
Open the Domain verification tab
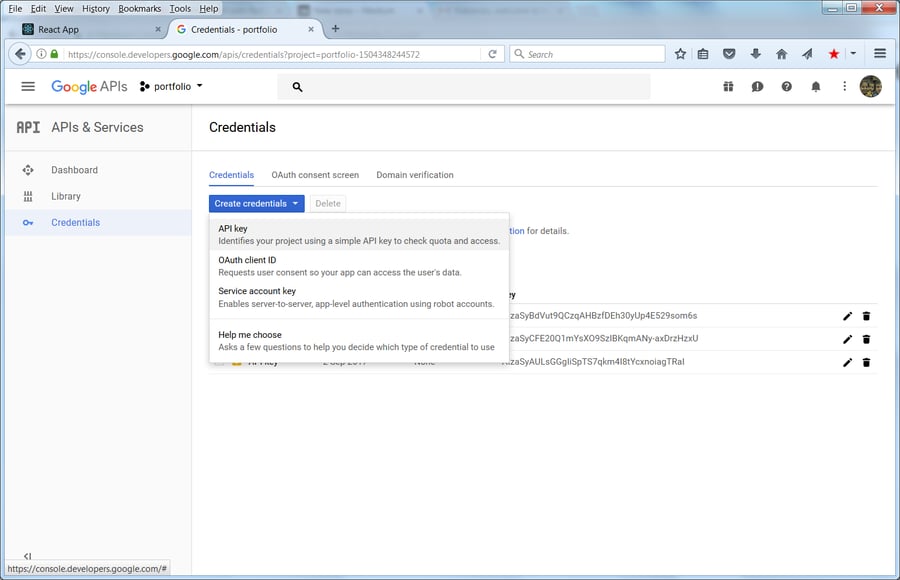click(x=414, y=175)
